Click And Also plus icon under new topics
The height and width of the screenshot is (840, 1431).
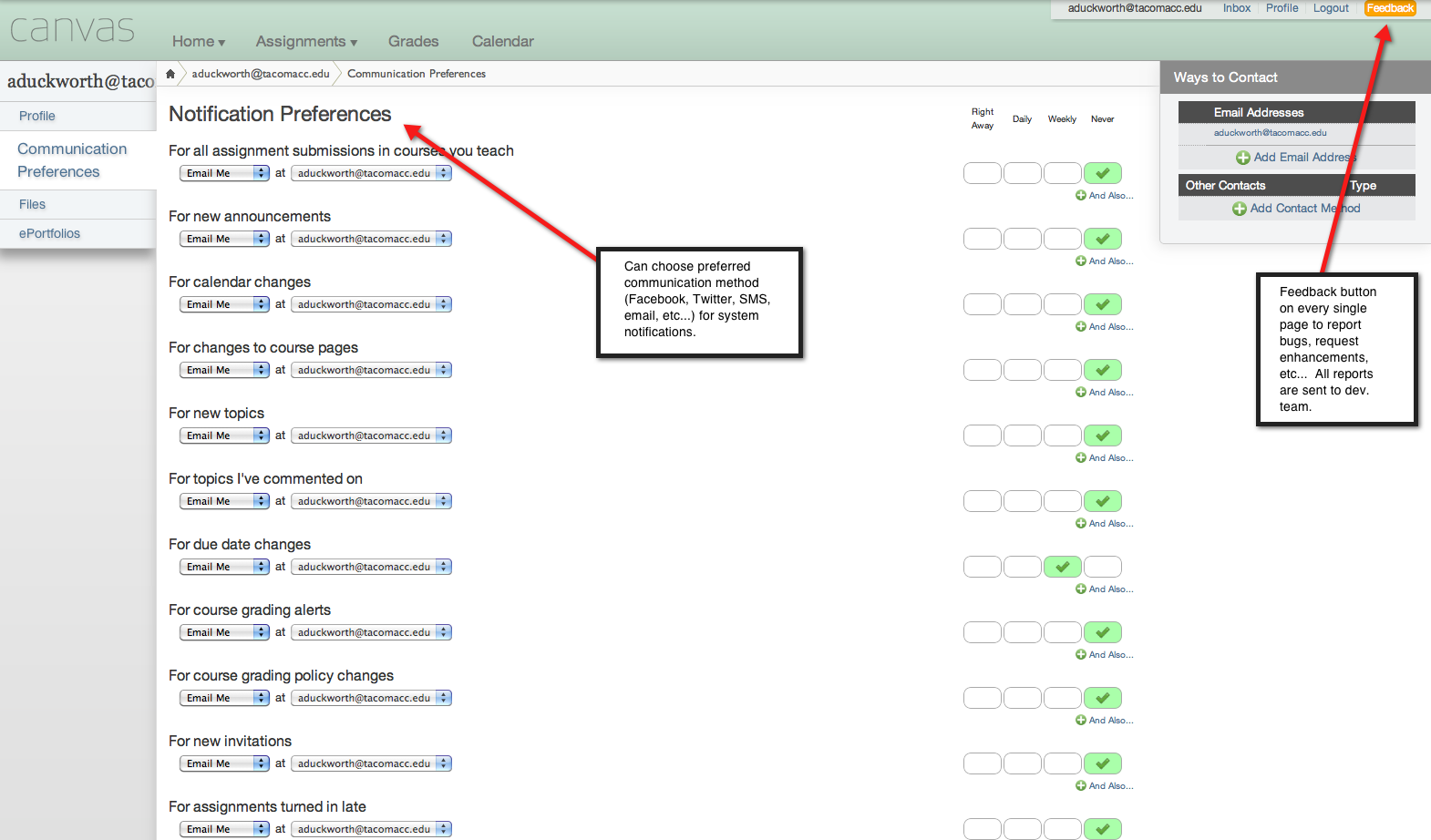(1080, 458)
